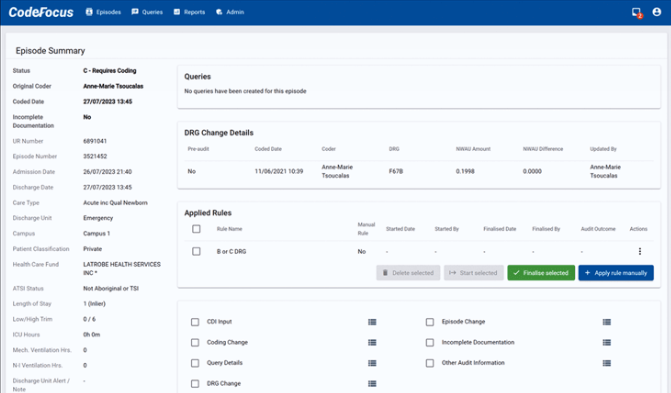Screen dimensions: 671x393
Task: Click the Episode Number value 3521452
Action: pos(95,156)
